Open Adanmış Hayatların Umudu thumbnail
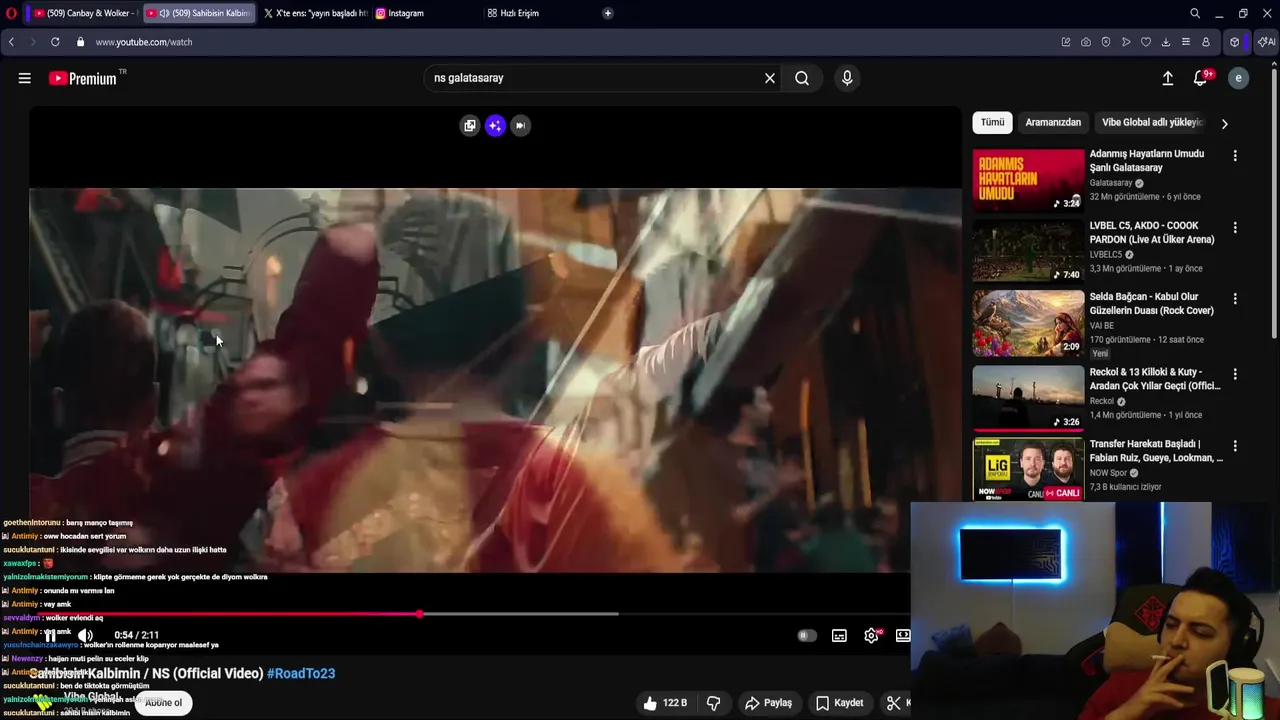Screen dimensions: 1280x720 coord(1028,180)
